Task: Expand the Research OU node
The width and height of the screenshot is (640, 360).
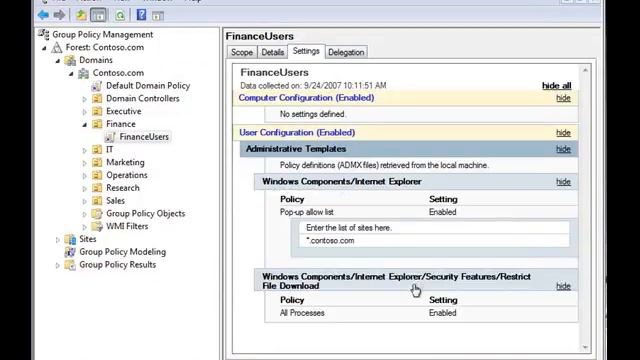Action: click(84, 189)
